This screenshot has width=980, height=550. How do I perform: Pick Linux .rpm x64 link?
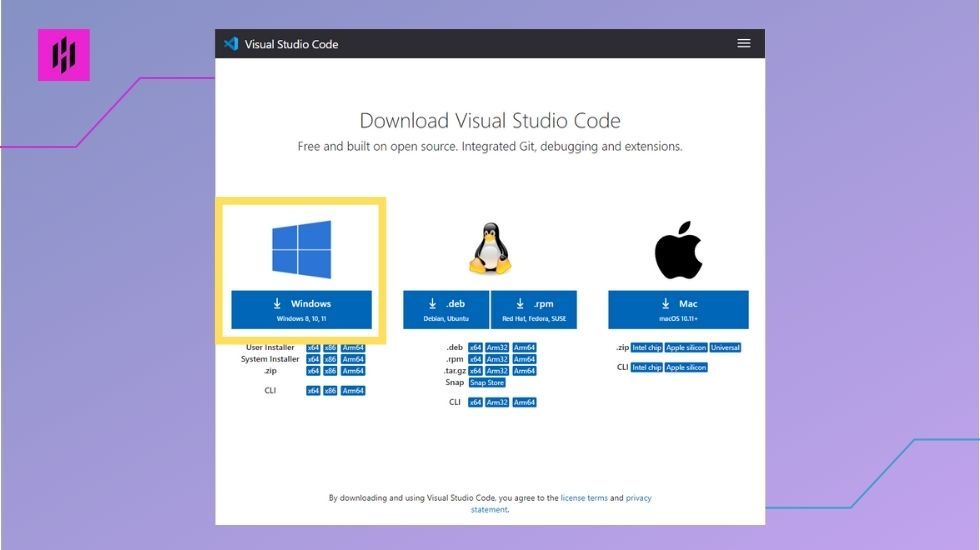pyautogui.click(x=476, y=359)
